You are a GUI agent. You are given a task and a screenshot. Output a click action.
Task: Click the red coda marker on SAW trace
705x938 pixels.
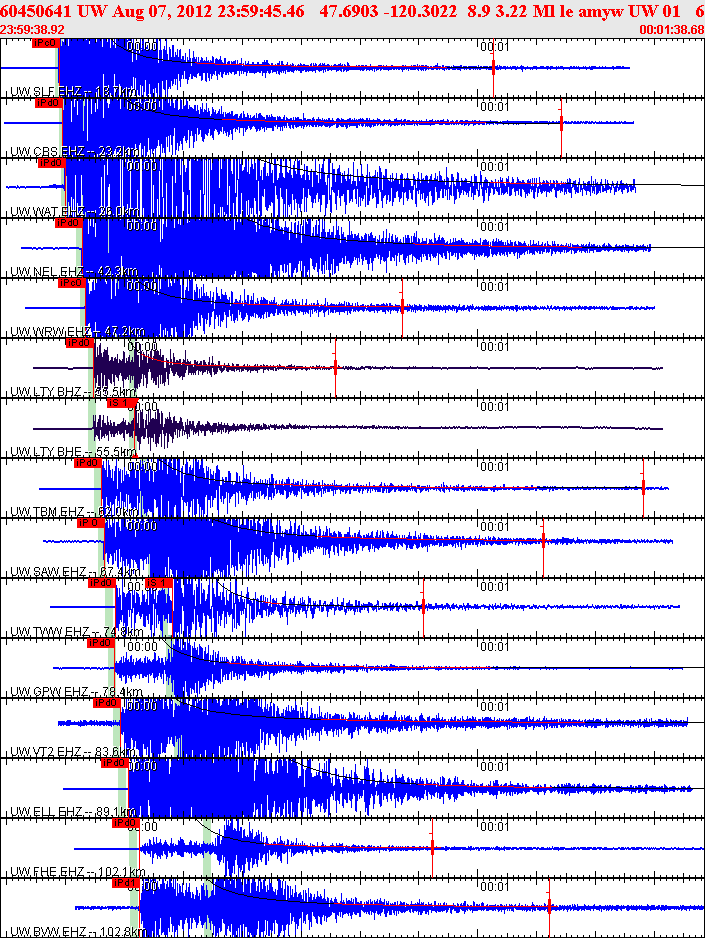pos(543,540)
